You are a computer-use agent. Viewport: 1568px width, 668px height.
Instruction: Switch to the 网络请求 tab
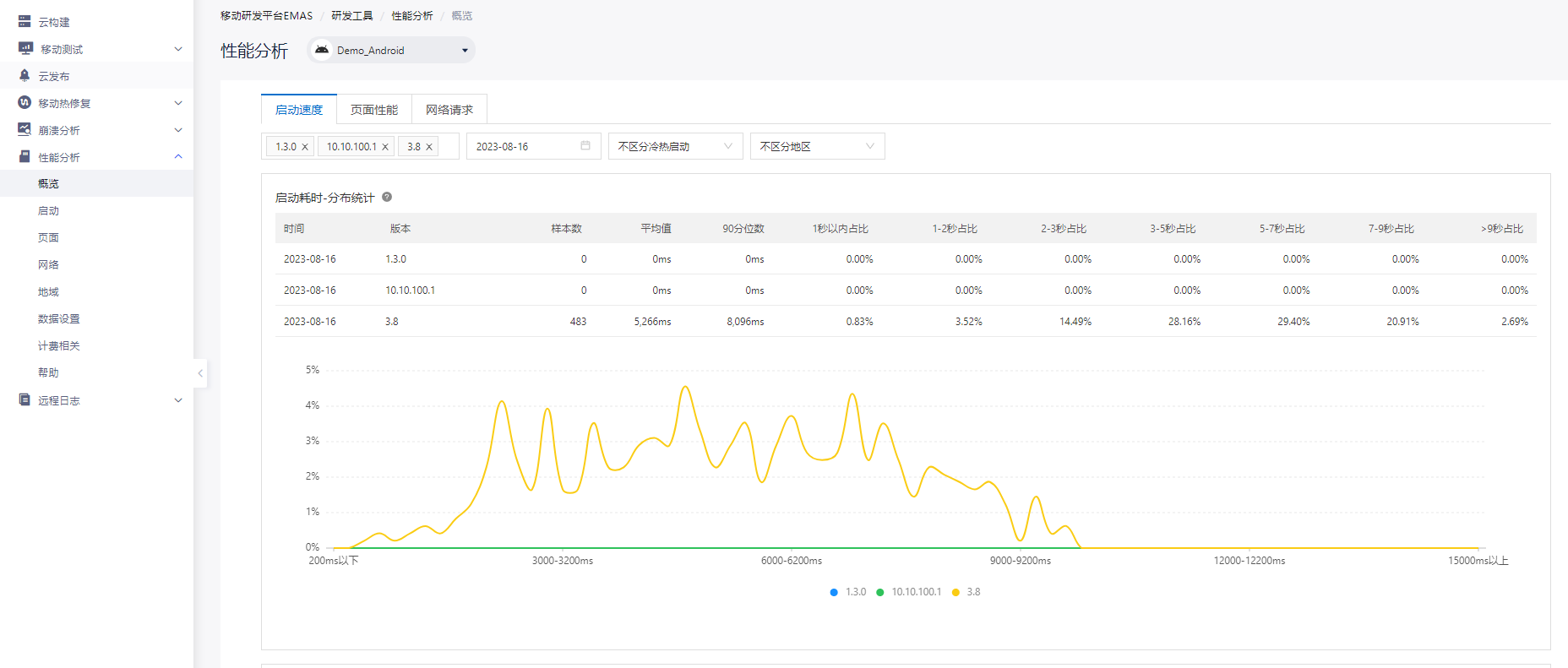(449, 110)
